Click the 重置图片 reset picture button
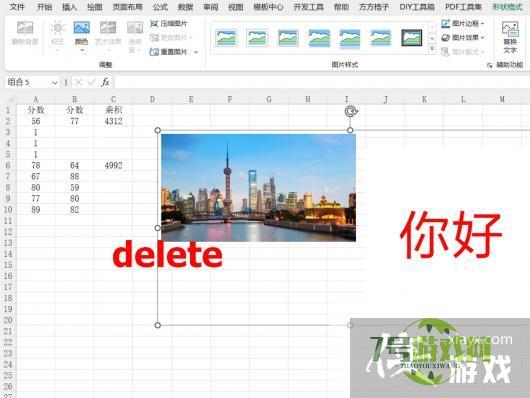This screenshot has height=398, width=530. [x=169, y=52]
